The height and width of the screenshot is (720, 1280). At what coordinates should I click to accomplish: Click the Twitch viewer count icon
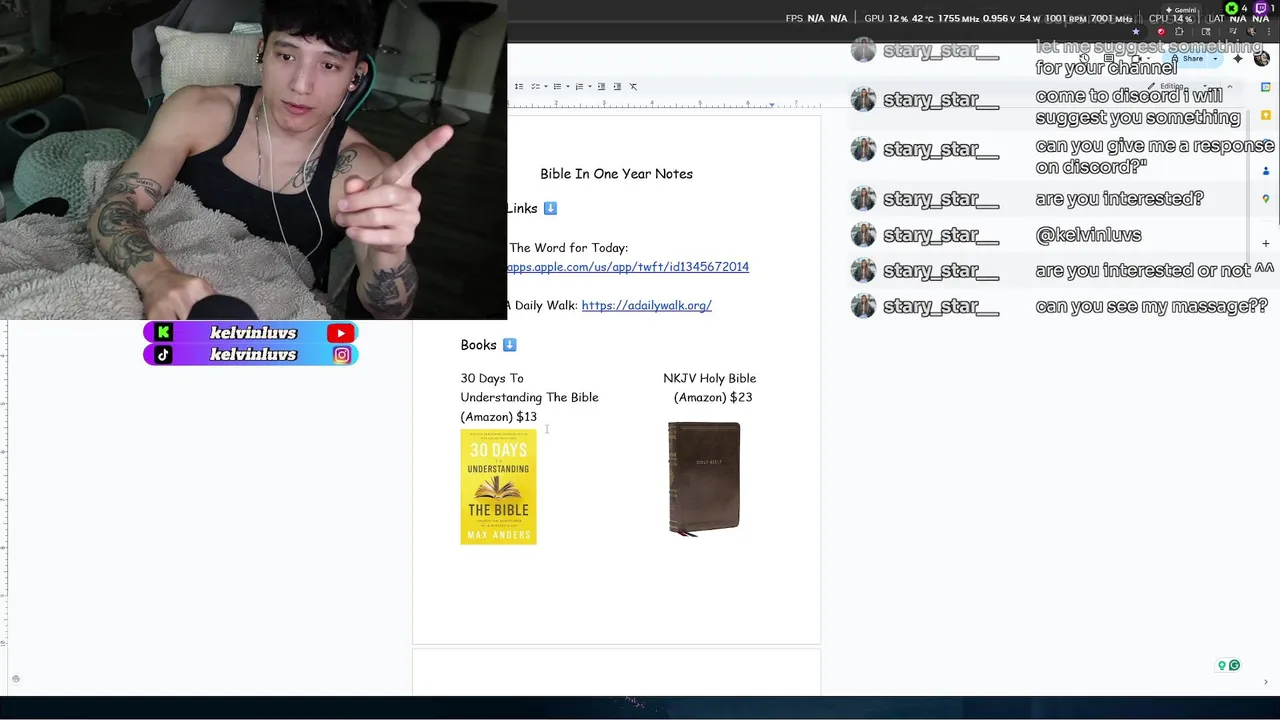point(1261,8)
